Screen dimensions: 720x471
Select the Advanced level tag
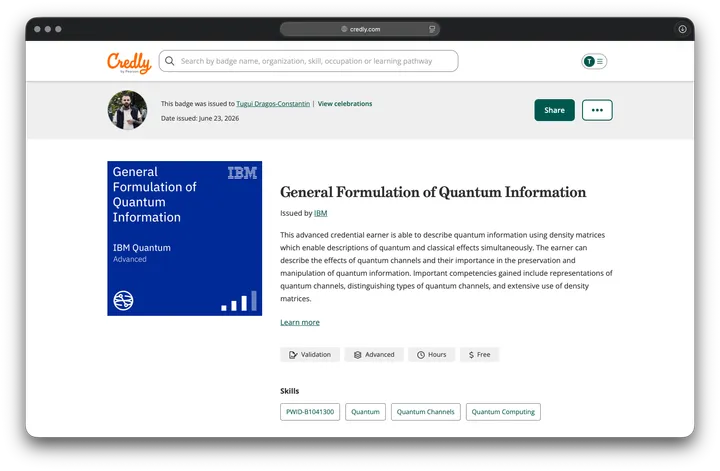[x=374, y=354]
